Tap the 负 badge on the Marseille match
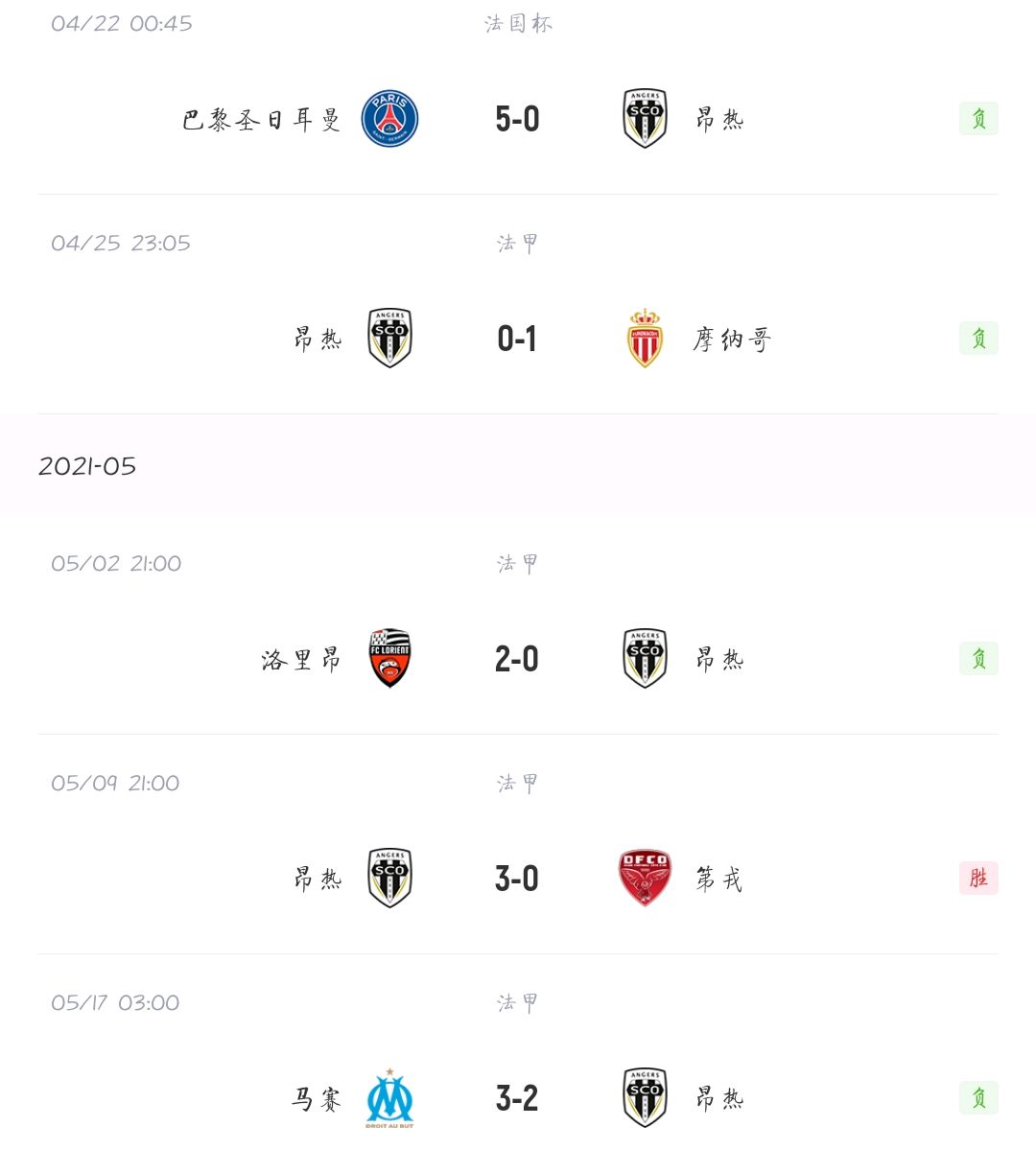The height and width of the screenshot is (1150, 1036). tap(978, 1097)
